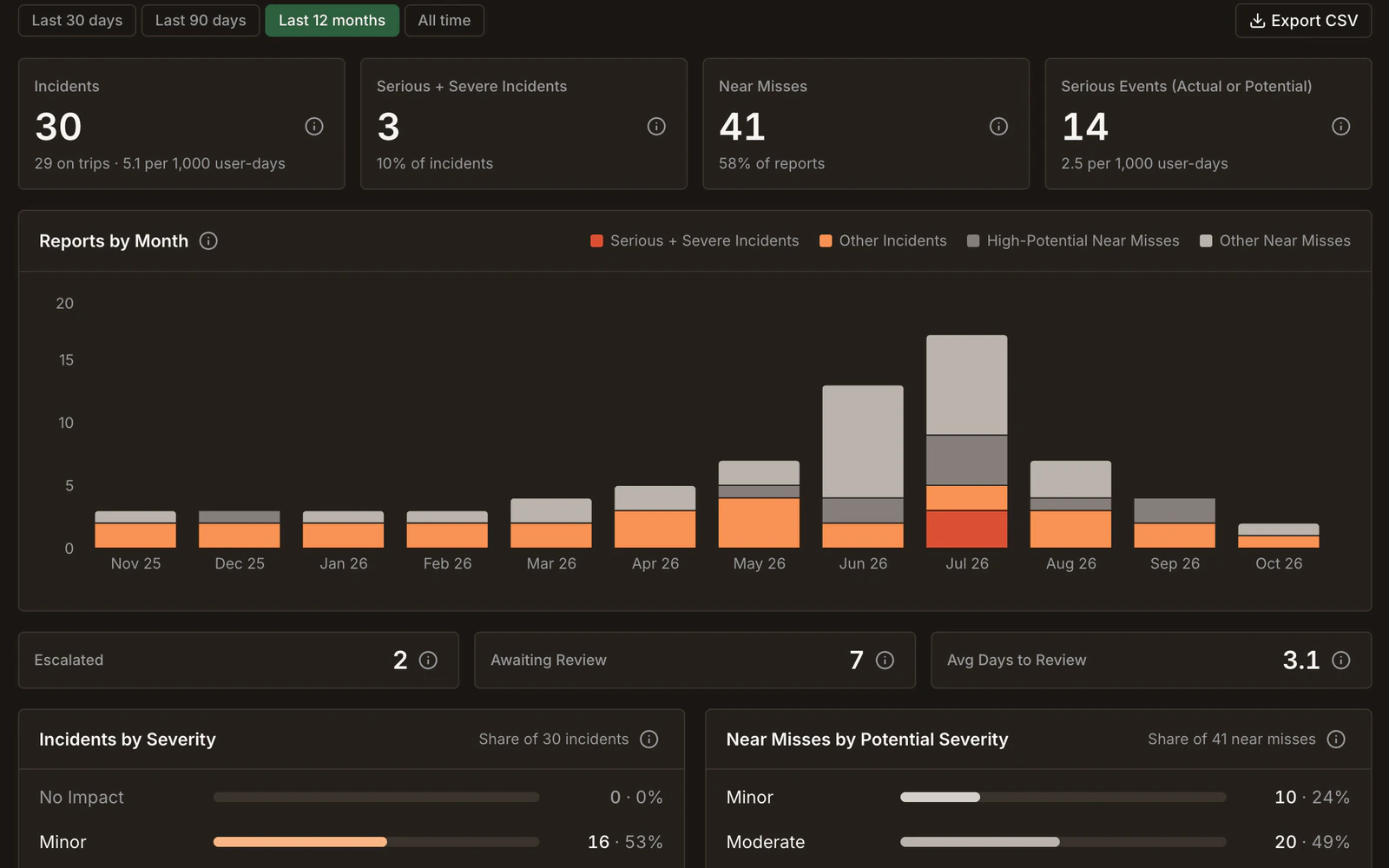Click info icon on Near Misses card
1389x868 pixels.
[x=998, y=127]
